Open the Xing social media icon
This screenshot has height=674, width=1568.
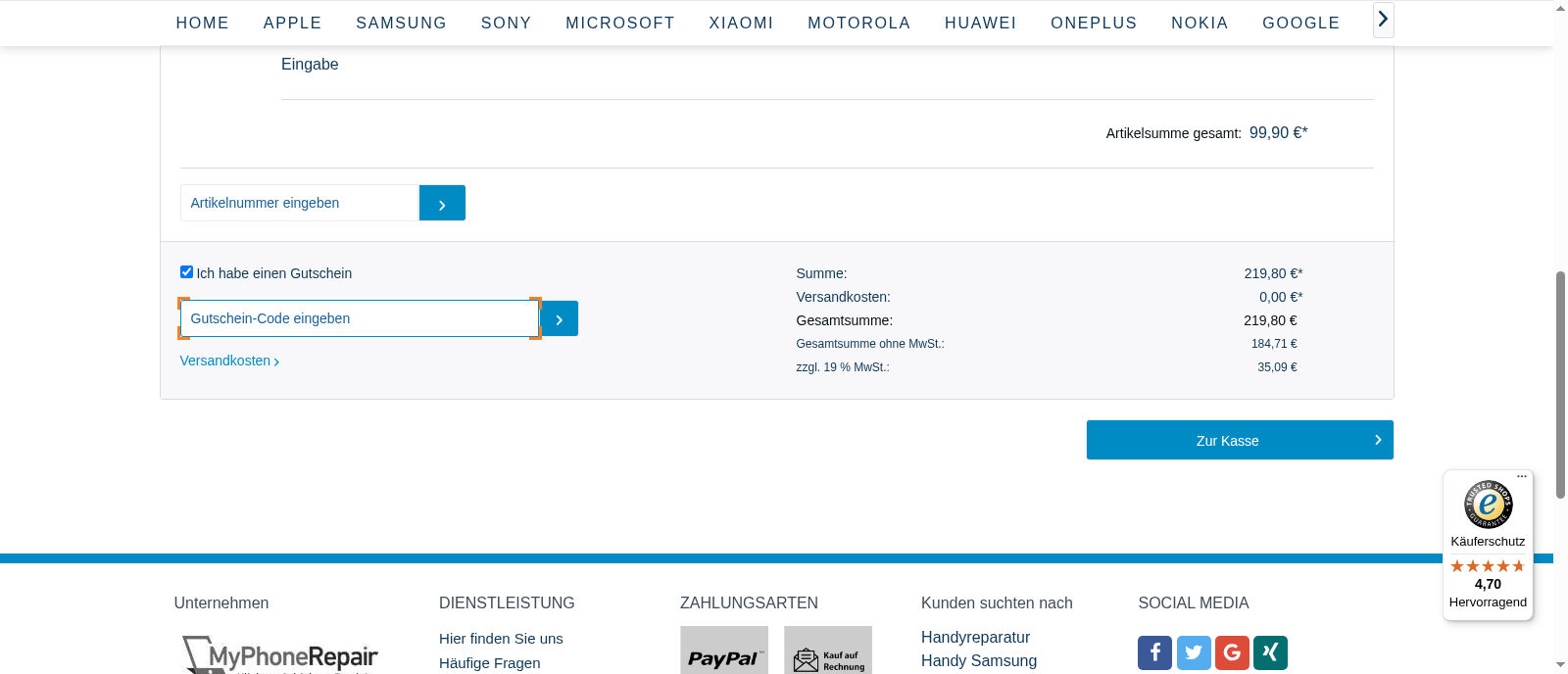[1270, 652]
